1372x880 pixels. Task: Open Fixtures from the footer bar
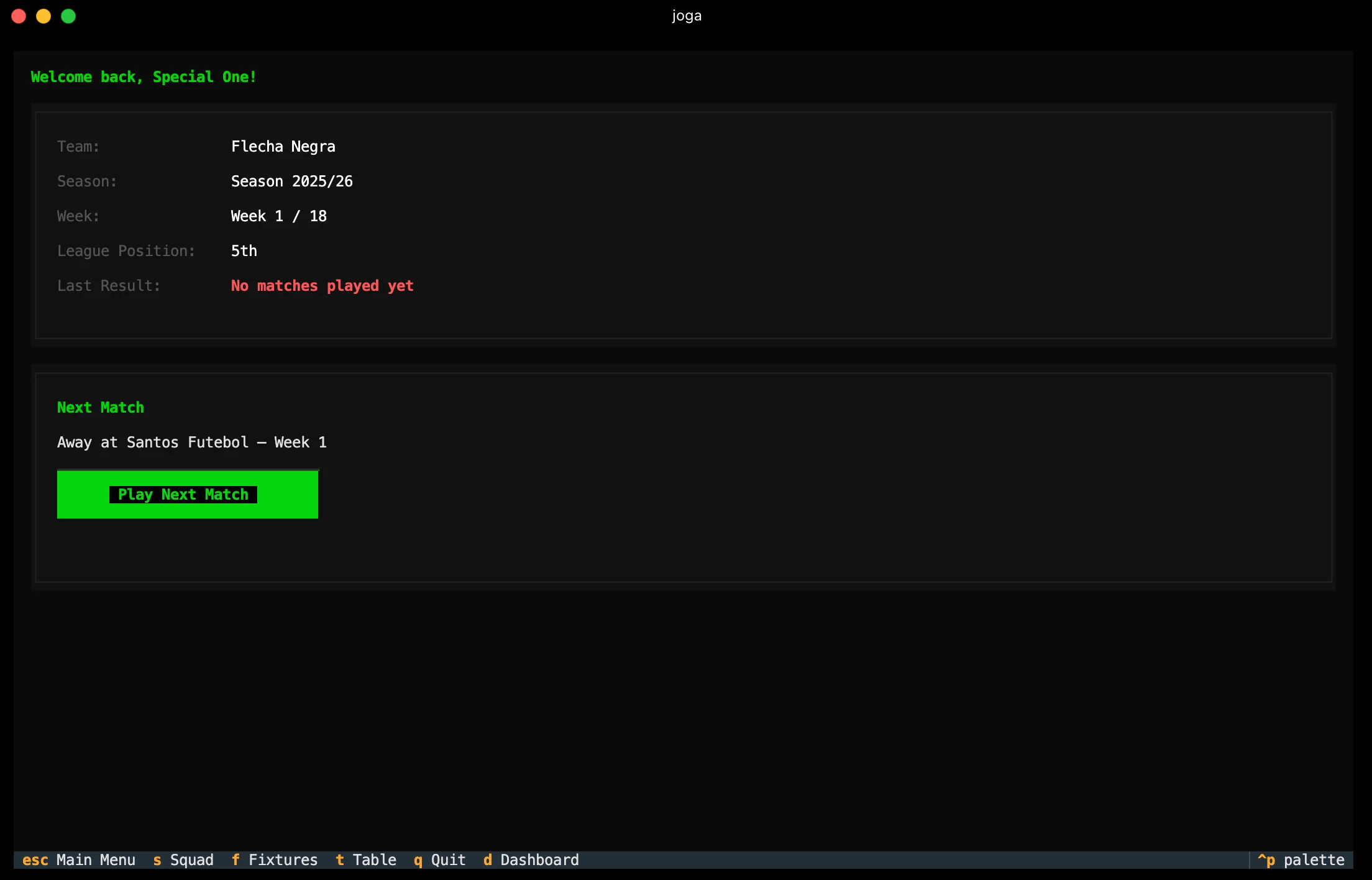(274, 860)
